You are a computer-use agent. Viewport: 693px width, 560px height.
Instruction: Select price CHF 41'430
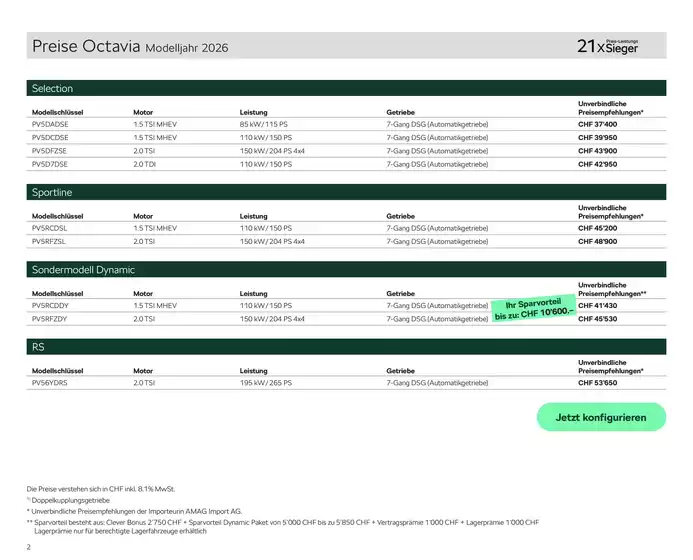pos(598,305)
